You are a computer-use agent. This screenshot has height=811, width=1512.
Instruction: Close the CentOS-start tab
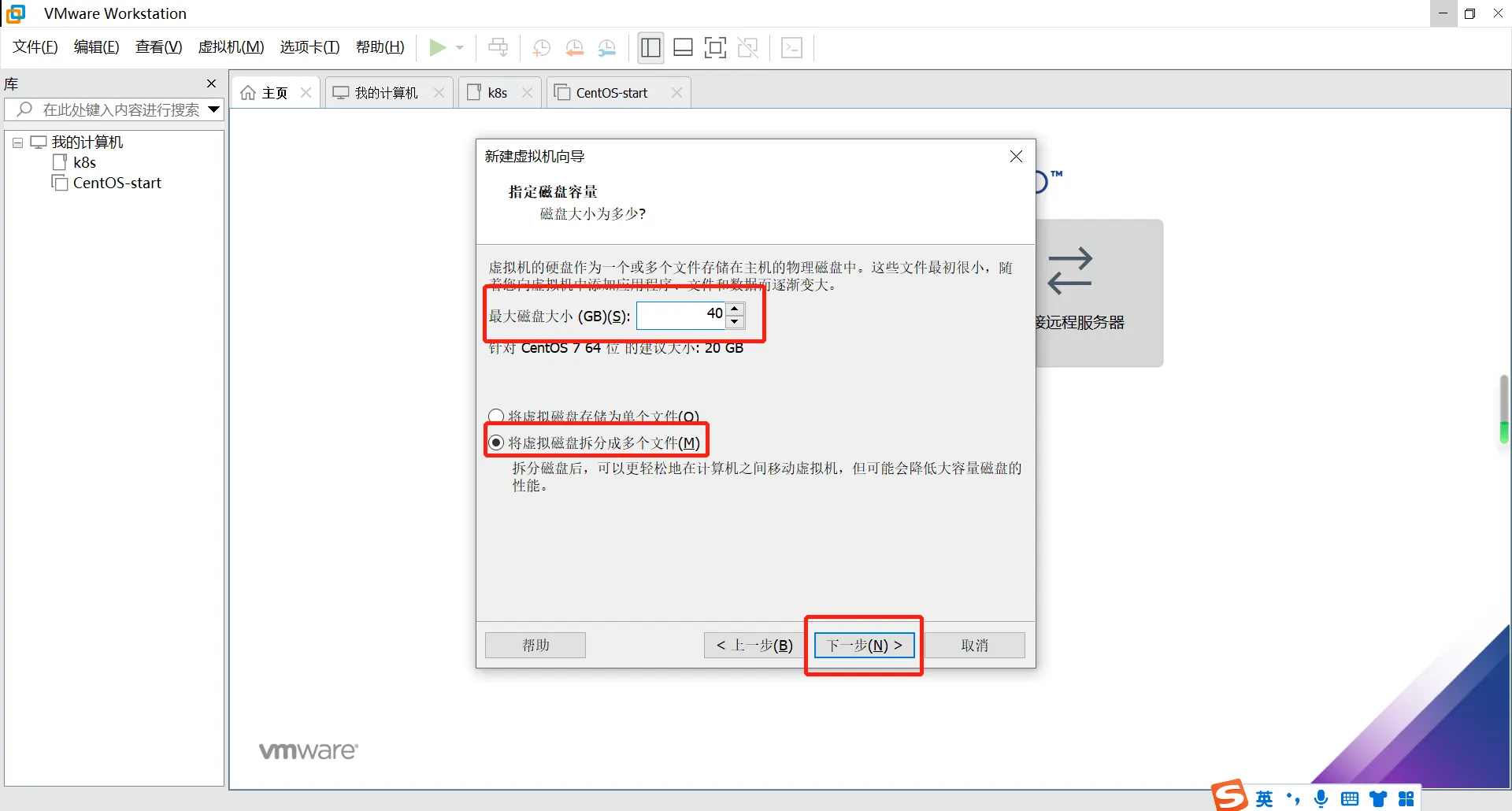[676, 93]
